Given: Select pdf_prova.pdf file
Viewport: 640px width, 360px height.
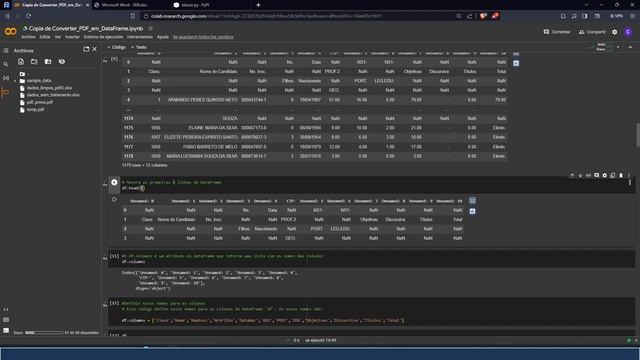Looking at the screenshot, I should pos(40,102).
